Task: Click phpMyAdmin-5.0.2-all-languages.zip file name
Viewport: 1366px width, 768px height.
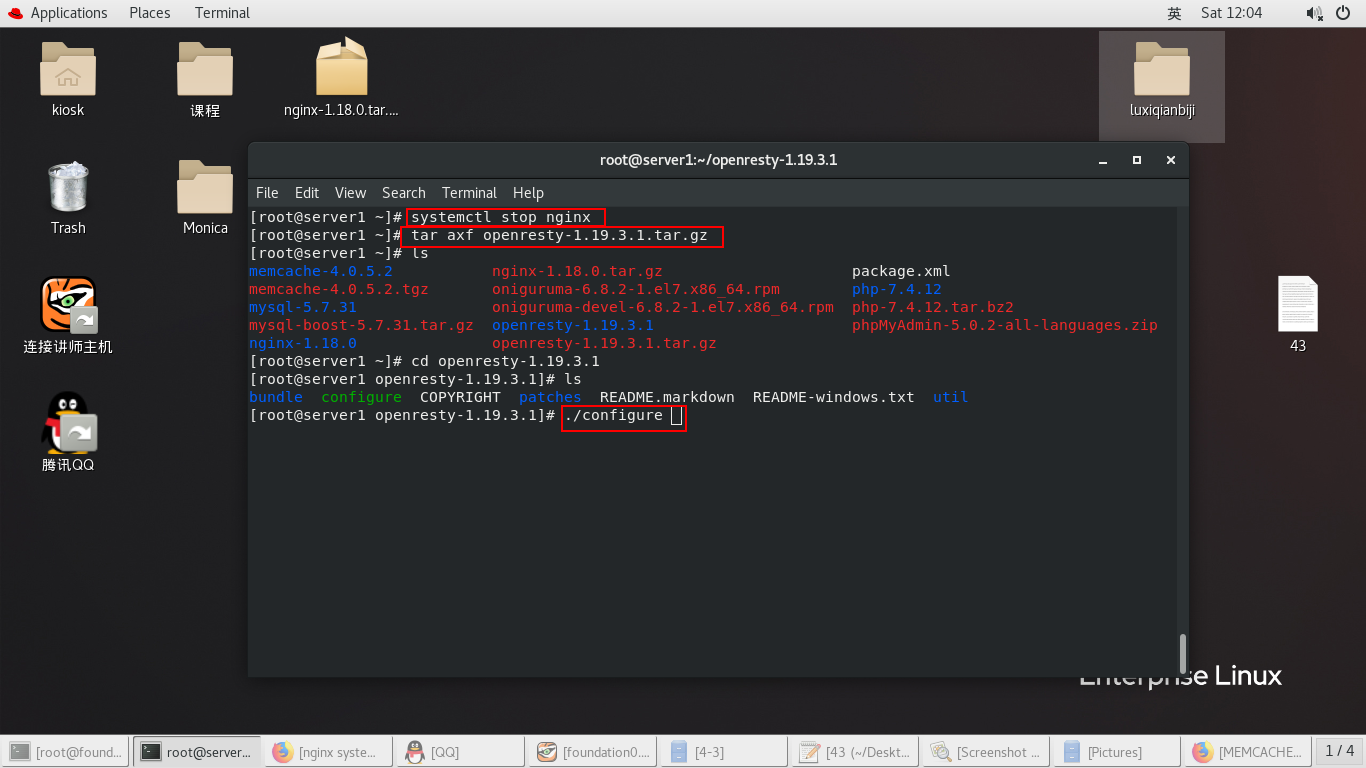Action: (1005, 325)
